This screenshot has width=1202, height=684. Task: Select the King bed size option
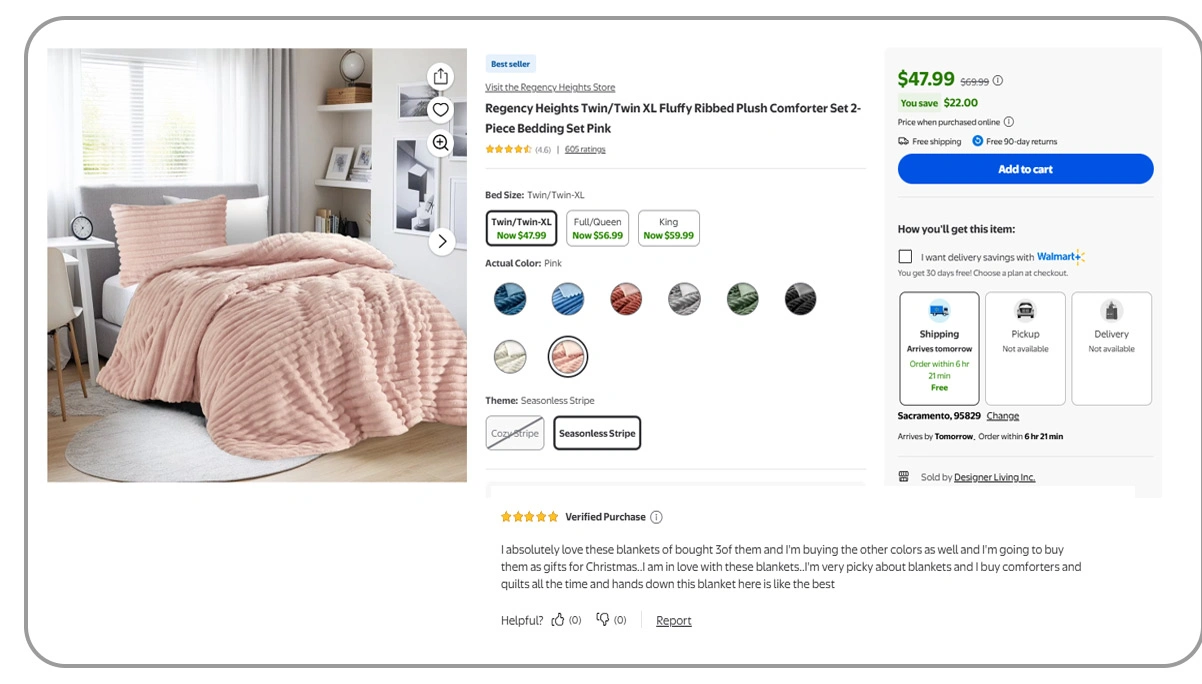(667, 228)
